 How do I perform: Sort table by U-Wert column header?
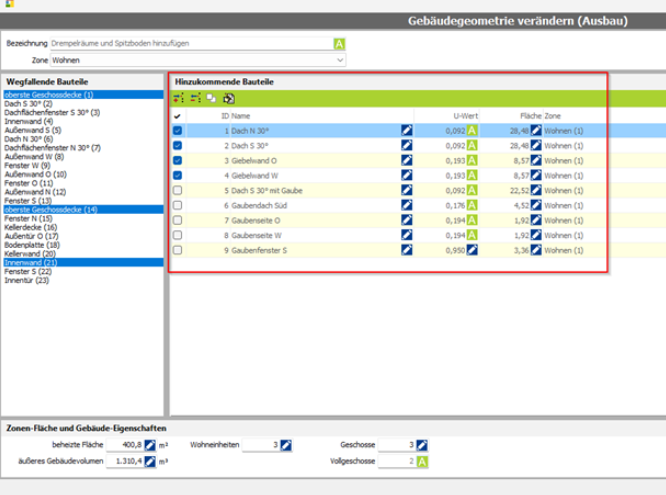(461, 116)
